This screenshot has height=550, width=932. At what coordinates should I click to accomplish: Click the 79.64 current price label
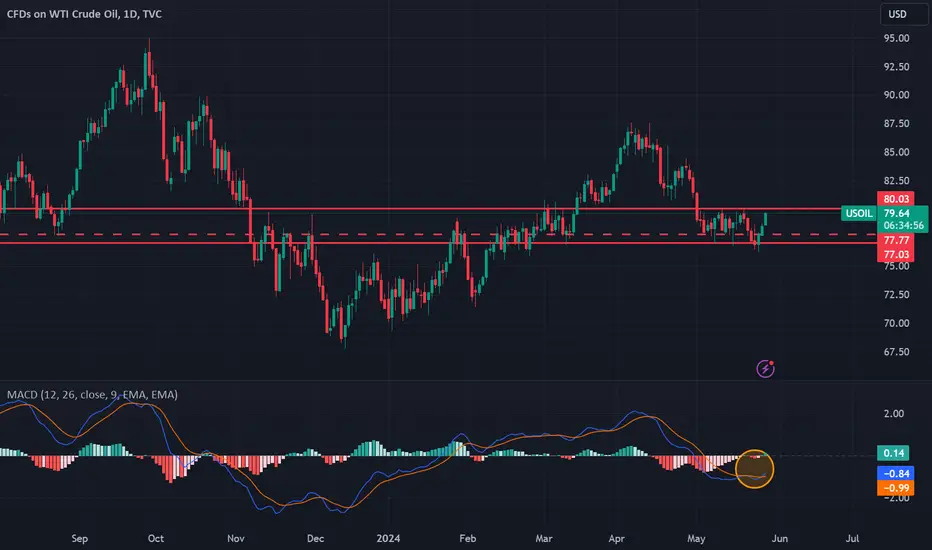896,213
